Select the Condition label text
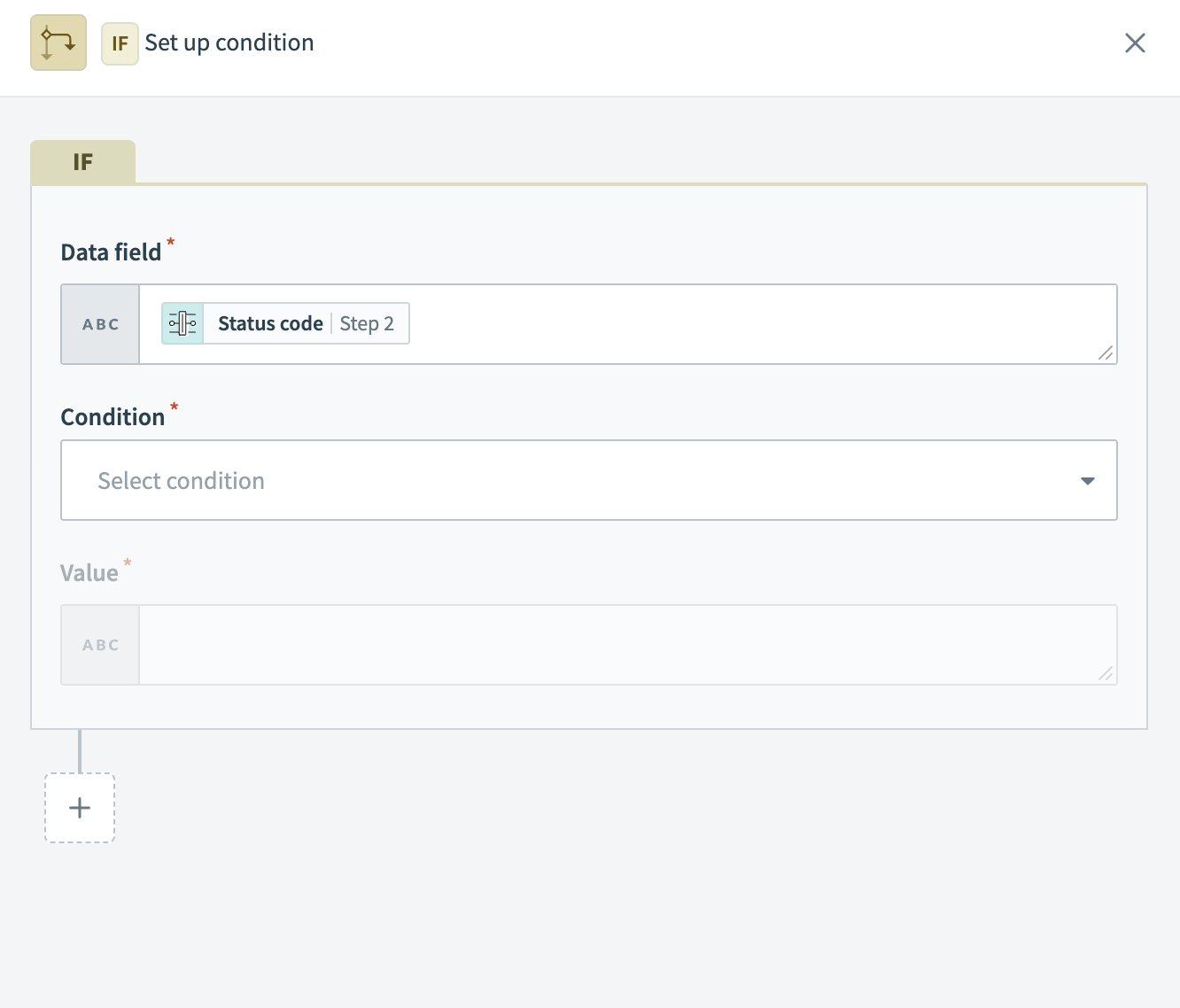Viewport: 1180px width, 1008px height. pos(113,416)
